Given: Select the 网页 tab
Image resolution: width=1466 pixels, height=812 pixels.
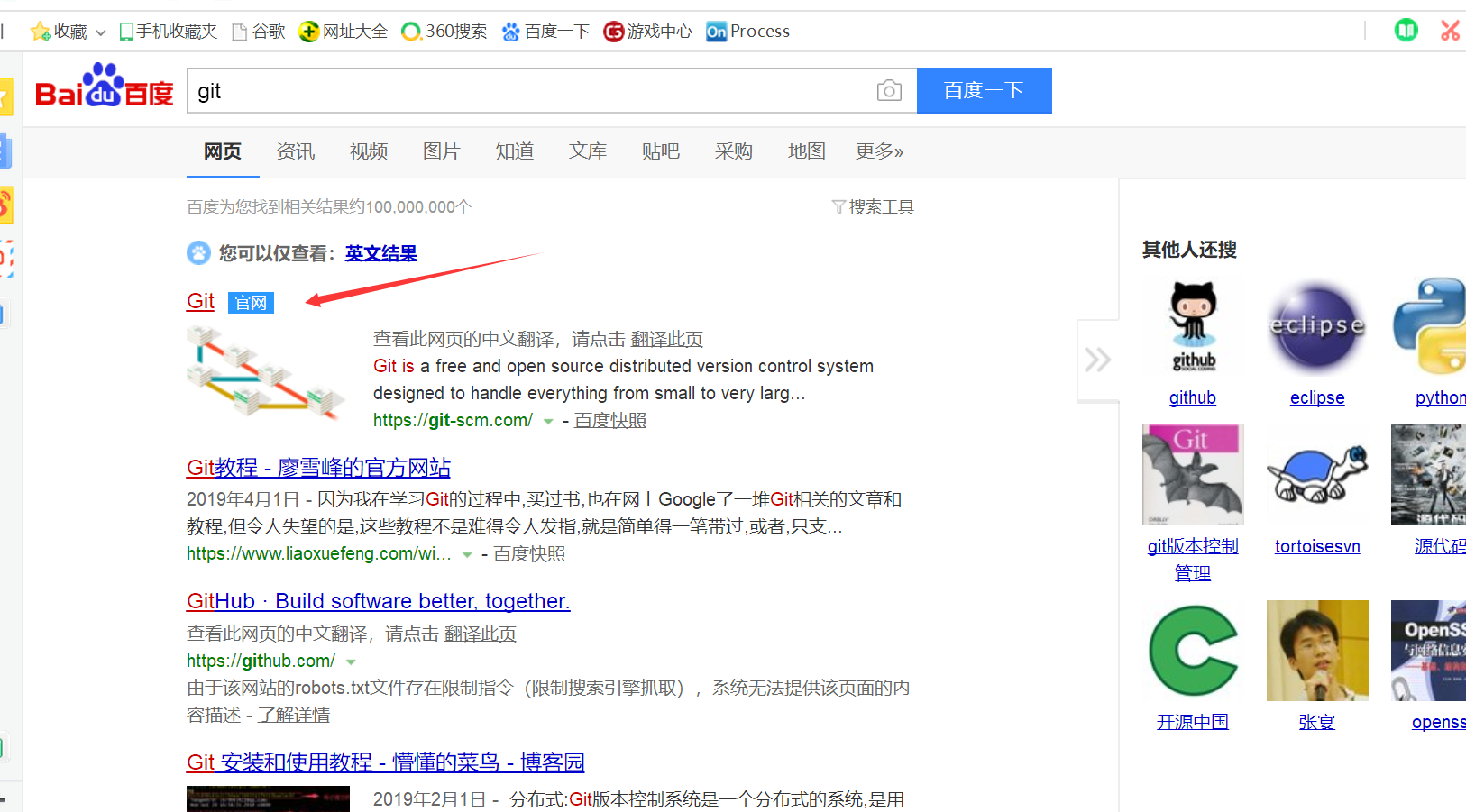Looking at the screenshot, I should click(x=223, y=151).
